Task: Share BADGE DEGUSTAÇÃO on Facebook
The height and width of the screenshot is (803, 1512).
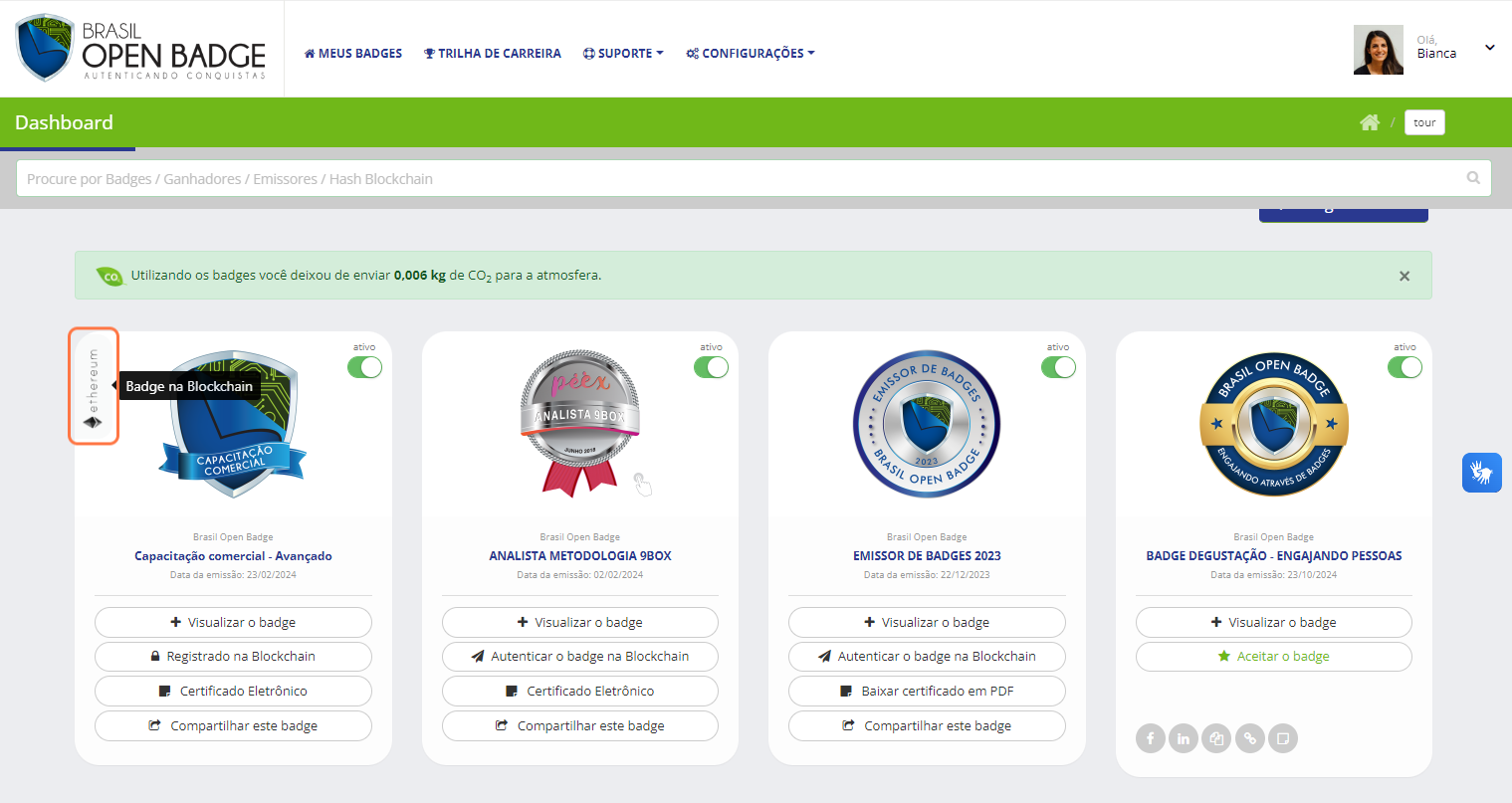Action: click(x=1151, y=738)
